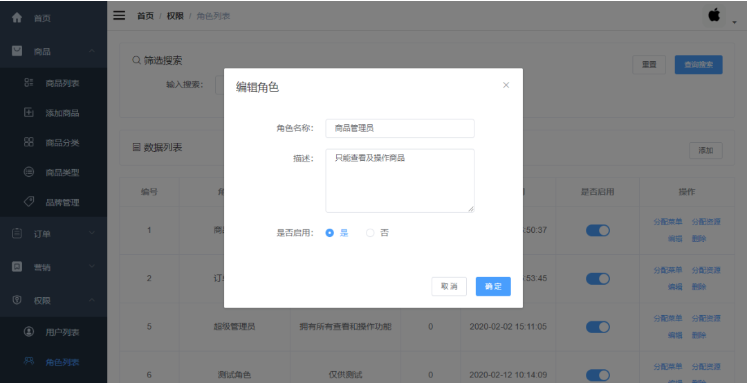Click the 权限 shield icon
Screen dimensions: 749x383
pos(17,300)
